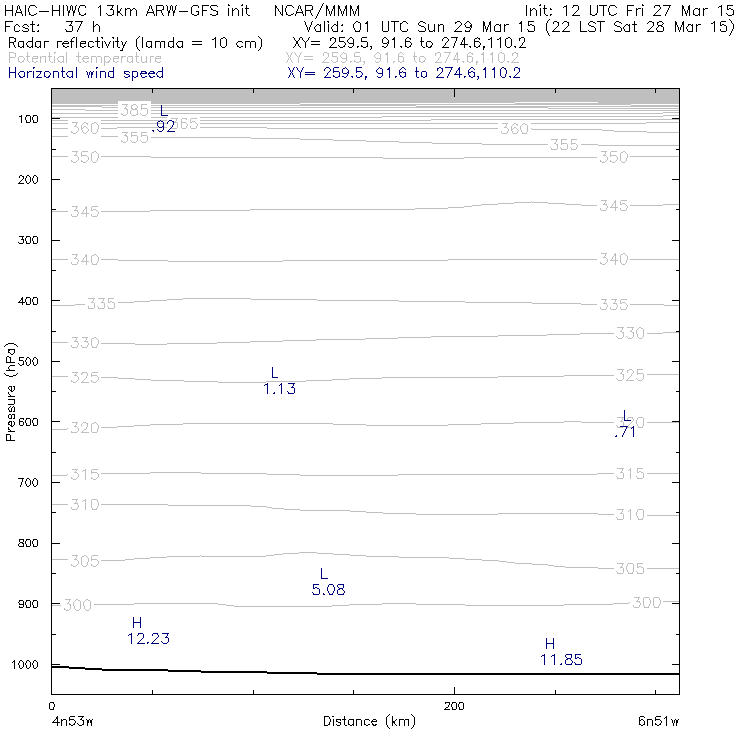Click the gray 'Potential temperature' legend label

pyautogui.click(x=85, y=58)
